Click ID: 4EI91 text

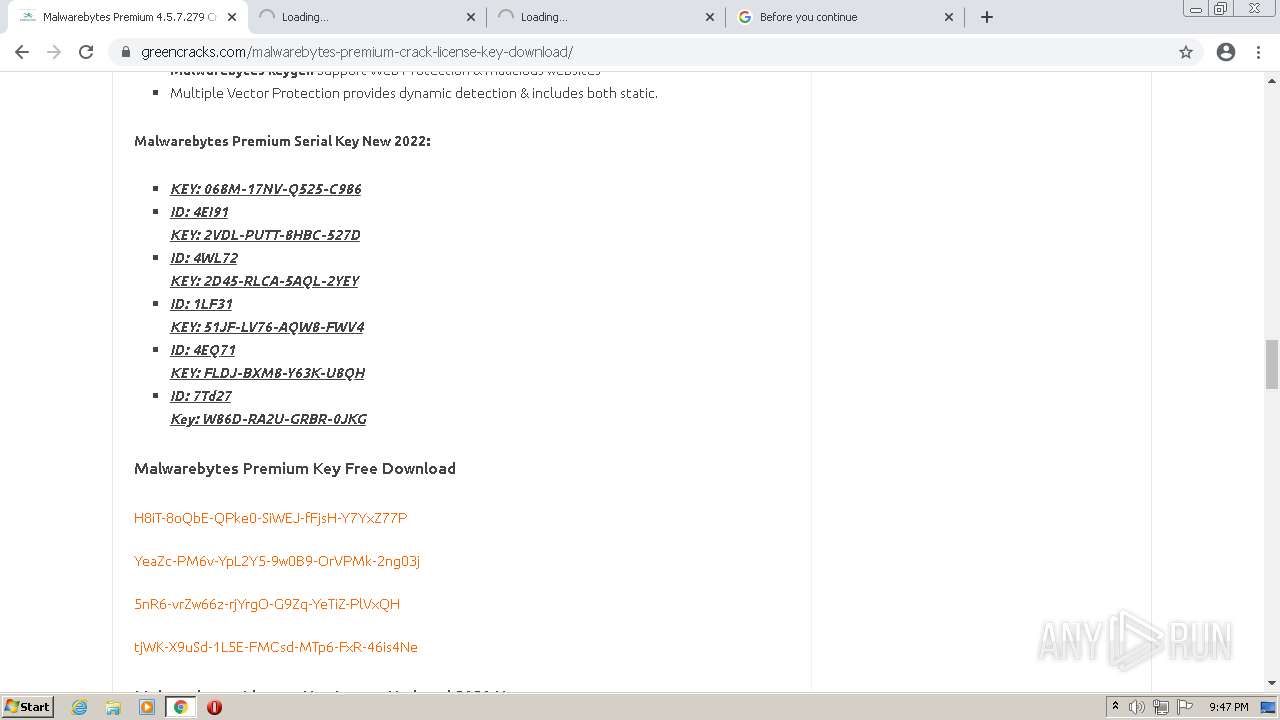(x=199, y=212)
